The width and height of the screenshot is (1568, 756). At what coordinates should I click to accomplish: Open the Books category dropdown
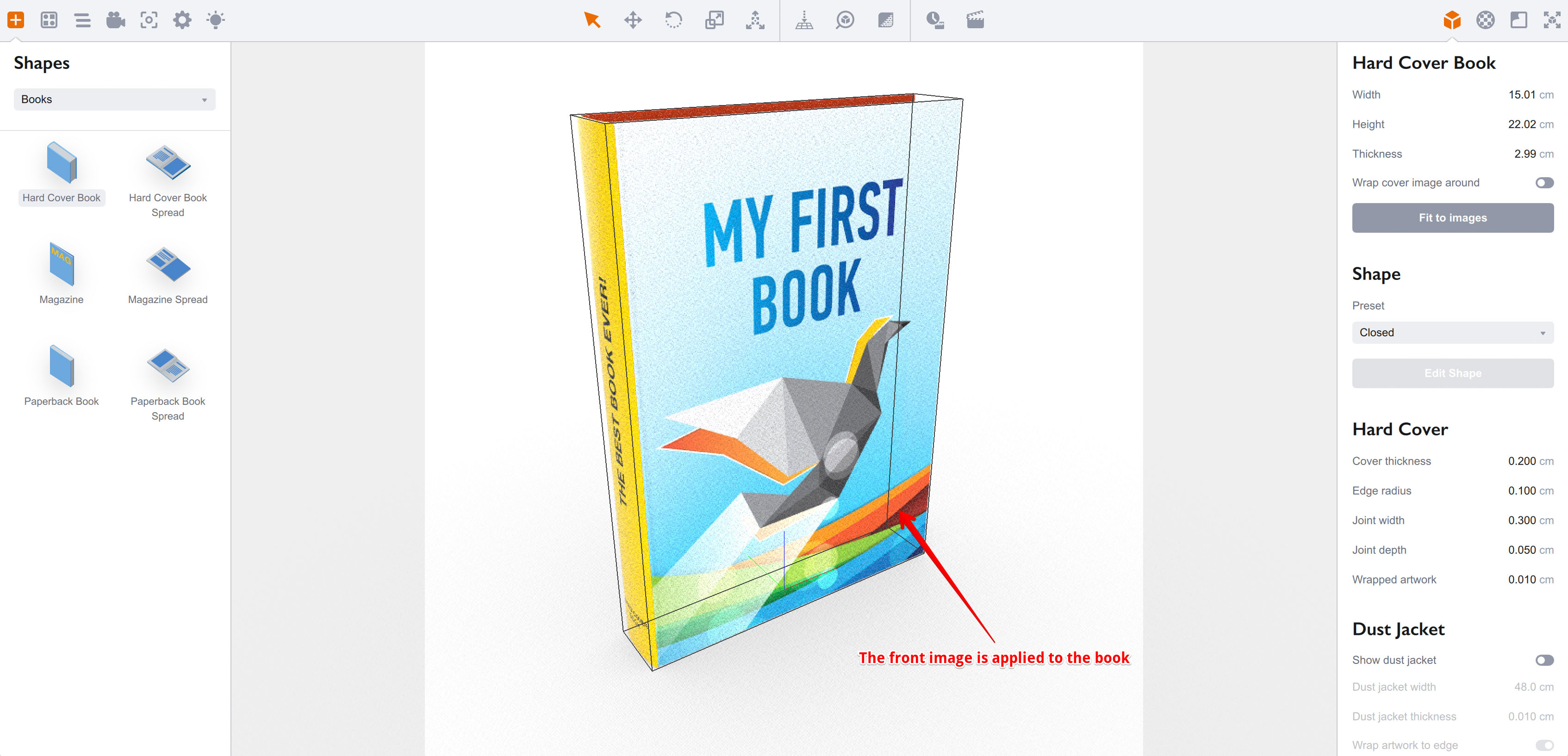coord(114,99)
